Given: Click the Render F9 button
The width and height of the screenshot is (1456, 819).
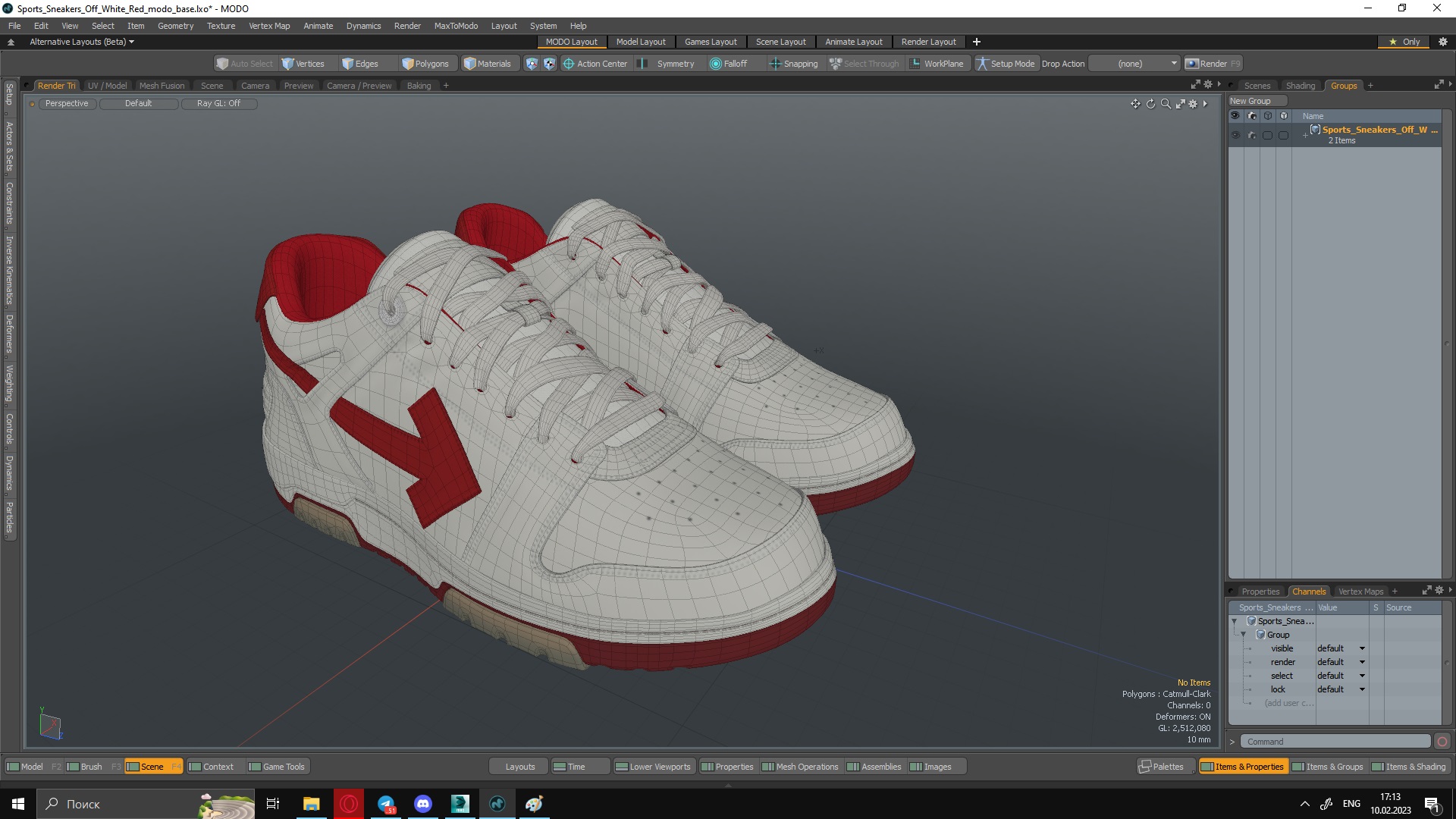Looking at the screenshot, I should point(1213,64).
